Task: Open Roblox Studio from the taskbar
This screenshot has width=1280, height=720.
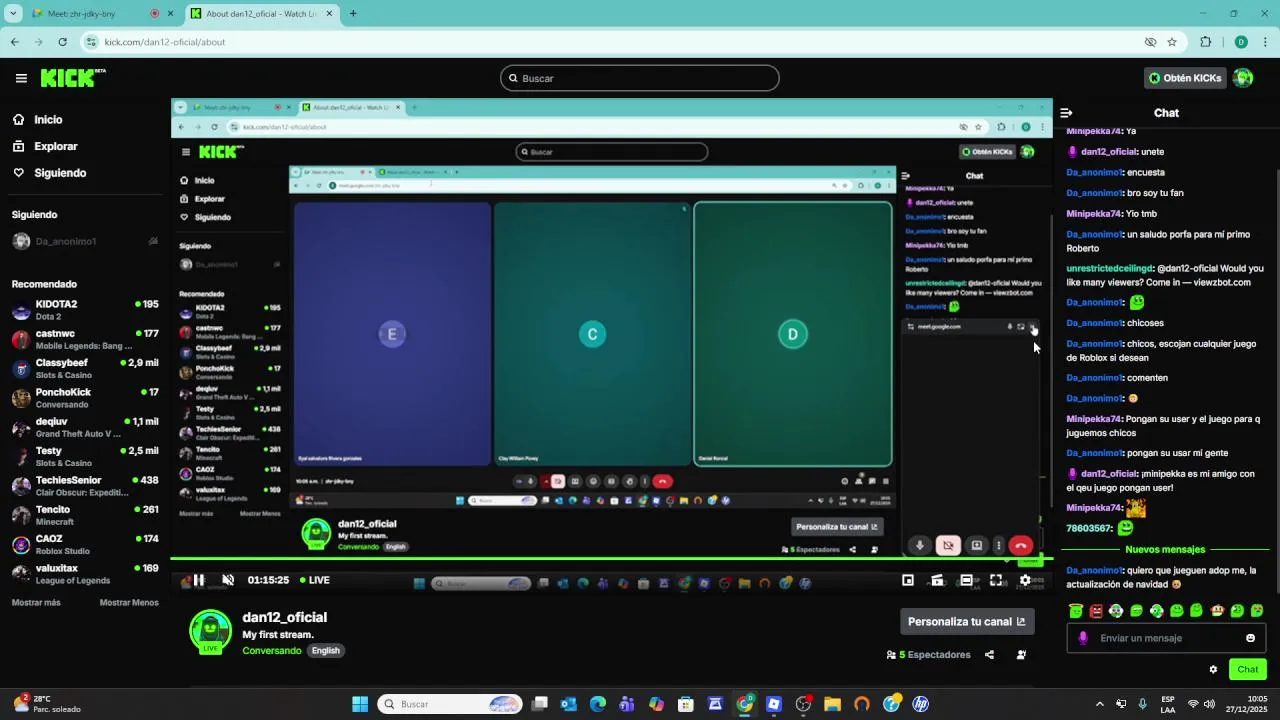Action: pyautogui.click(x=773, y=704)
